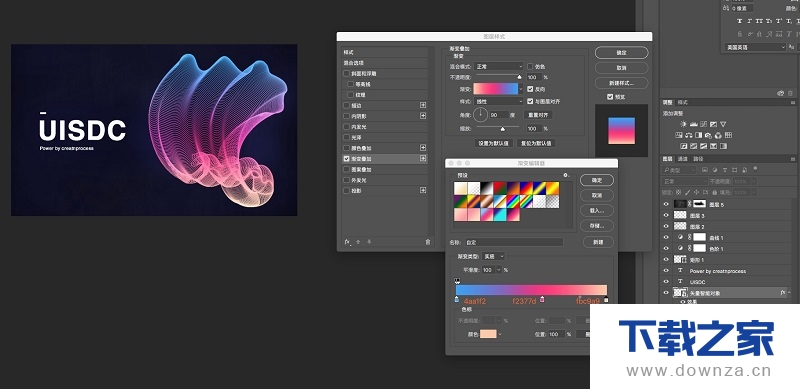The image size is (800, 389).
Task: Switch to the 通道 channels tab
Action: 683,159
